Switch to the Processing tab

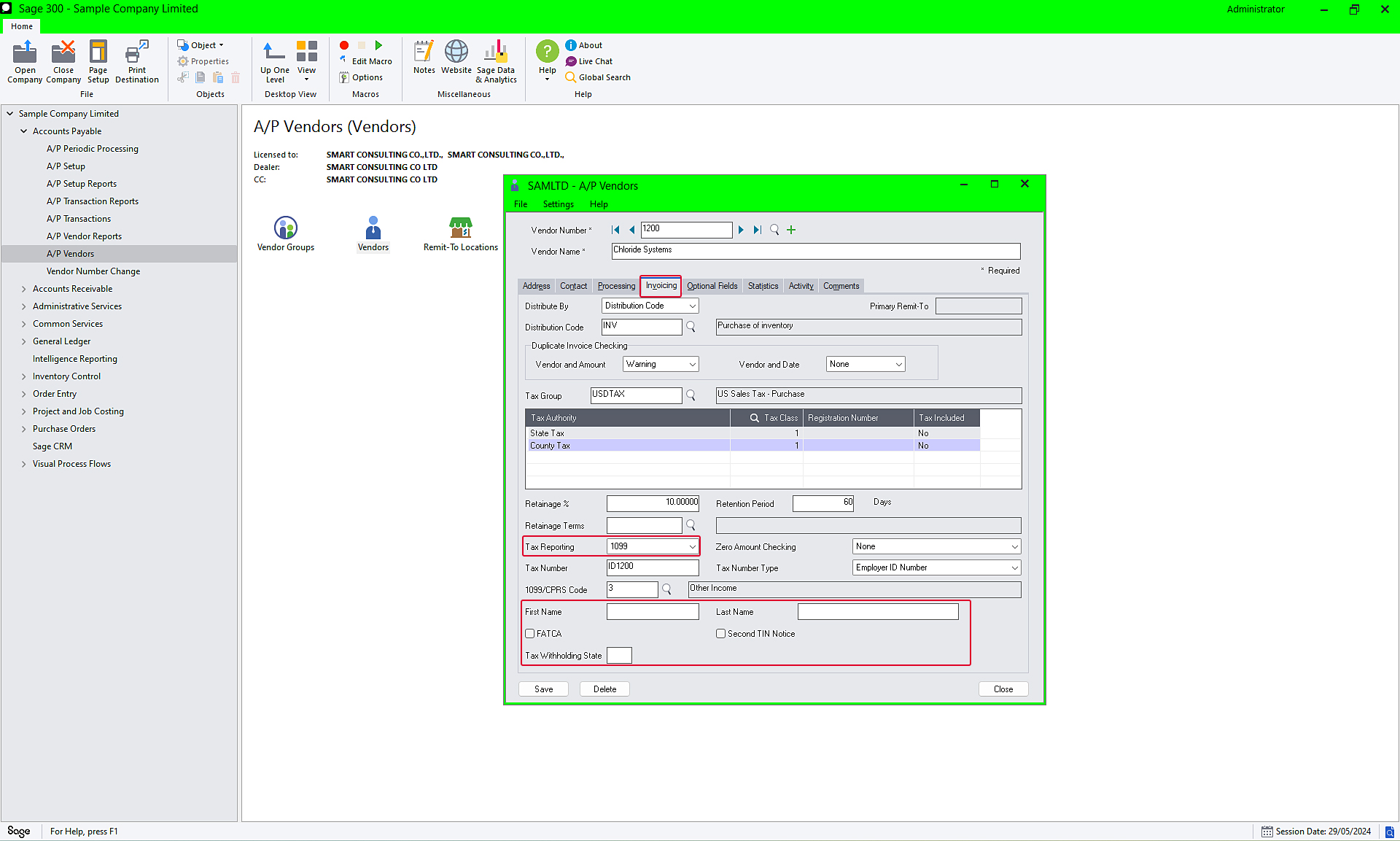click(x=616, y=286)
